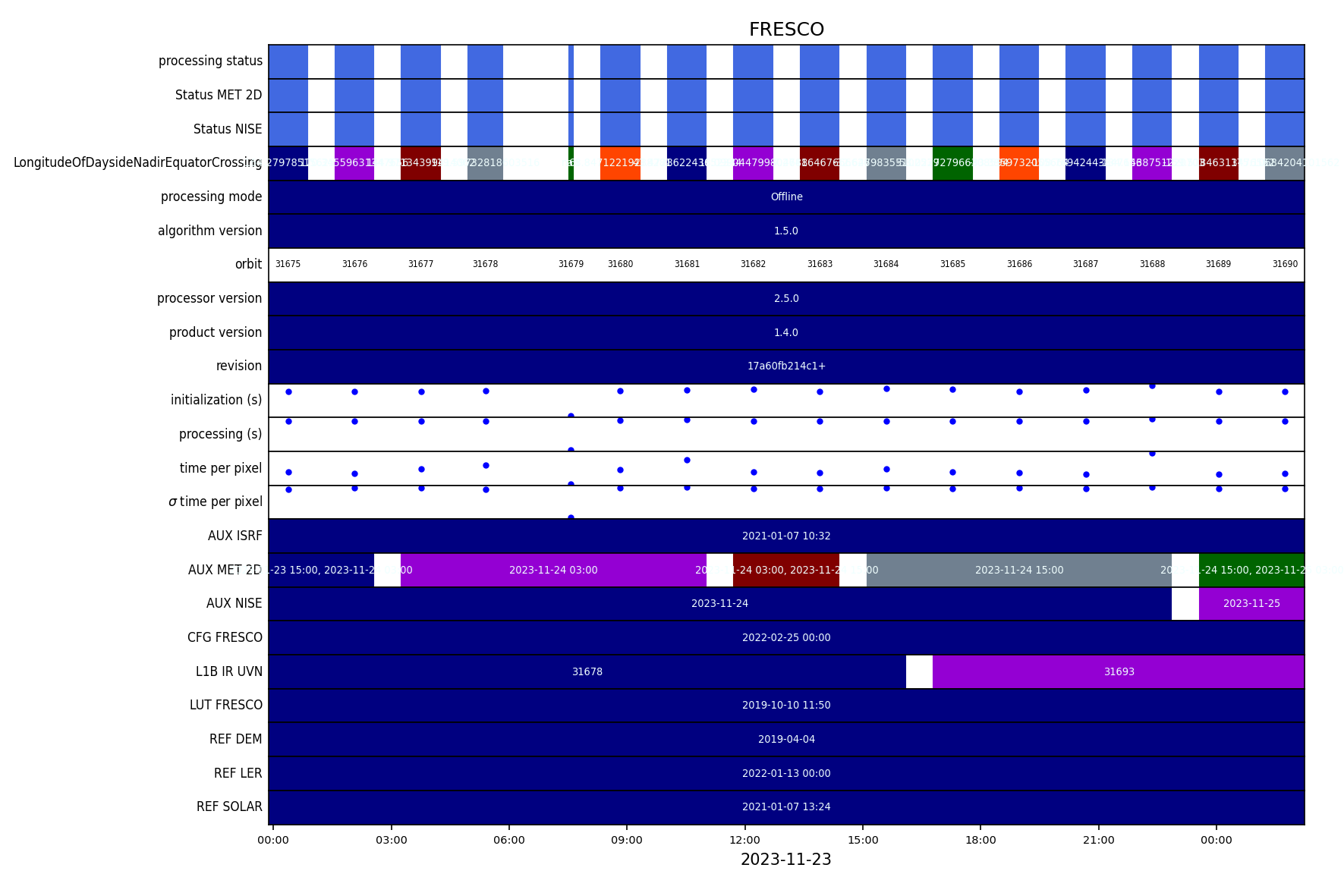Click orbit number 31678 in orbit row
The width and height of the screenshot is (1344, 896).
(x=485, y=264)
